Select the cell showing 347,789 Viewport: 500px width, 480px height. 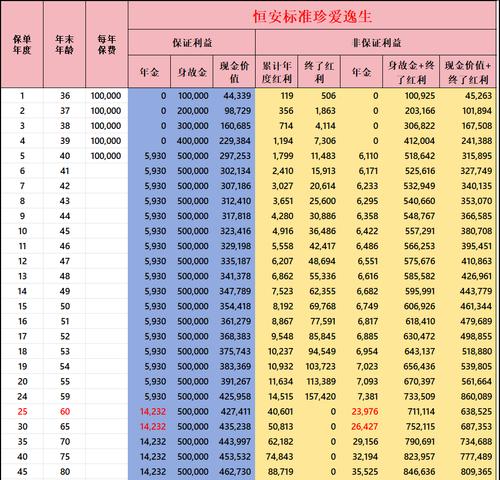click(x=235, y=291)
